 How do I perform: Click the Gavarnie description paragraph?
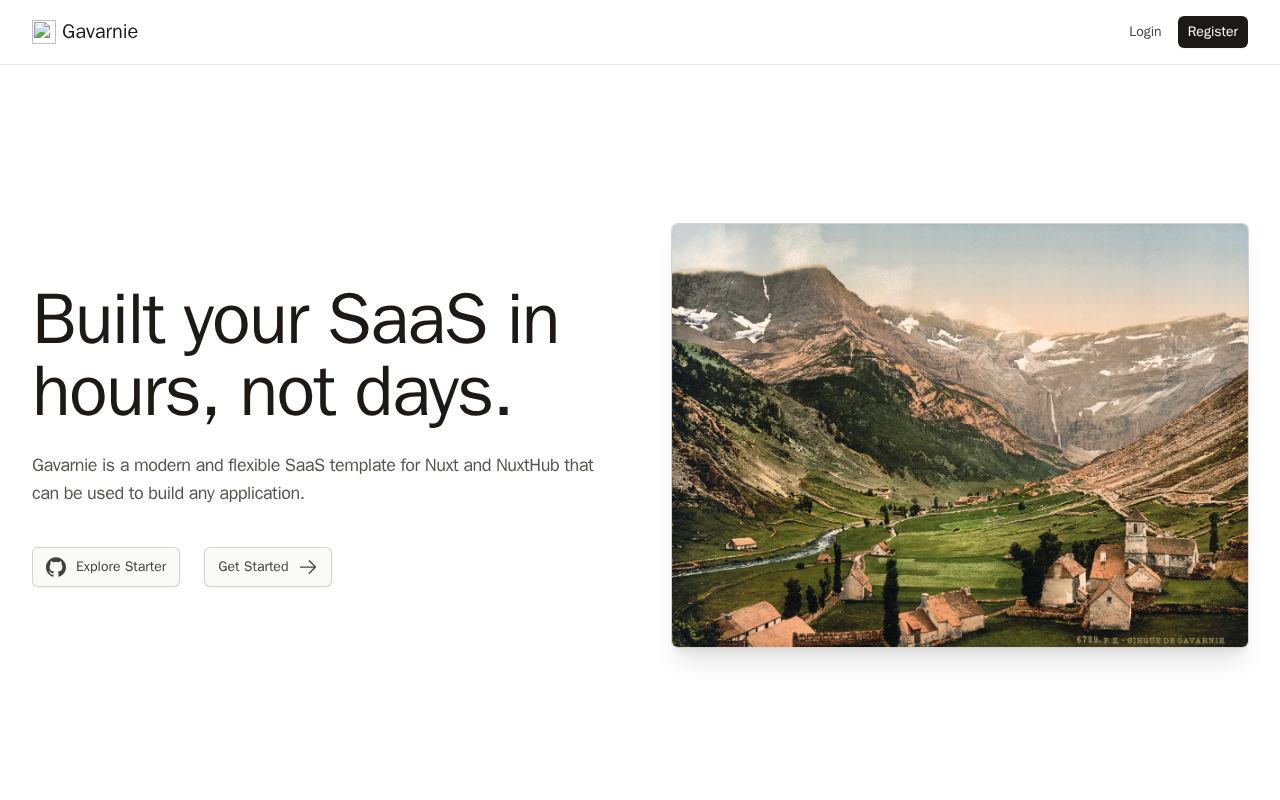point(313,479)
